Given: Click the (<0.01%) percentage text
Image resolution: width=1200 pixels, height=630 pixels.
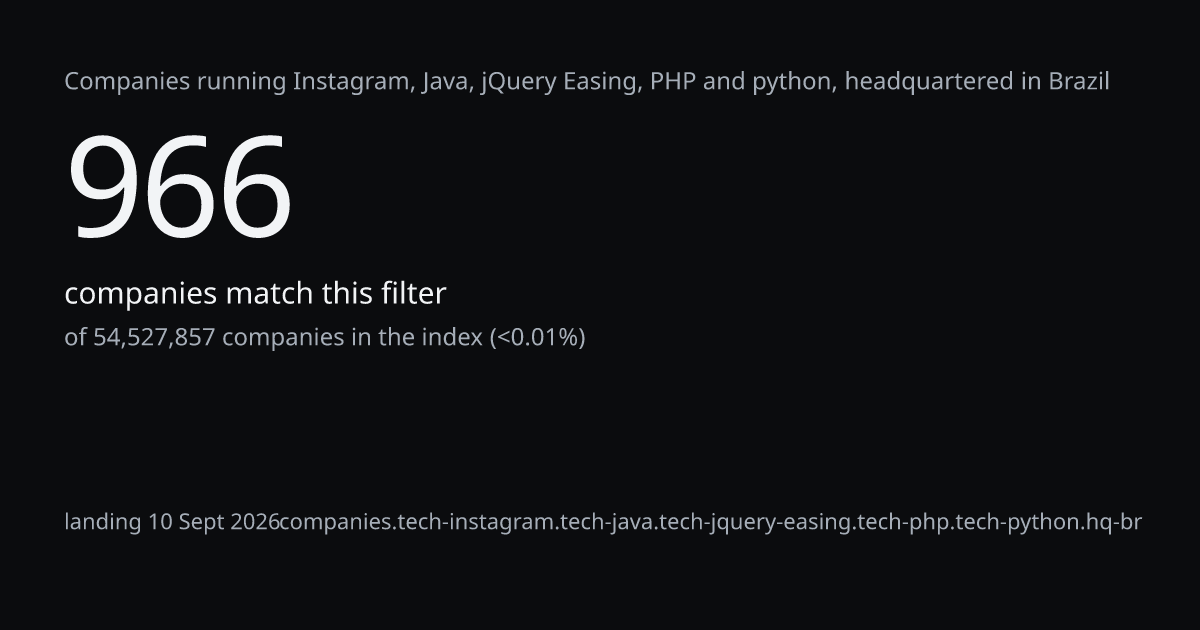Looking at the screenshot, I should pos(537,338).
